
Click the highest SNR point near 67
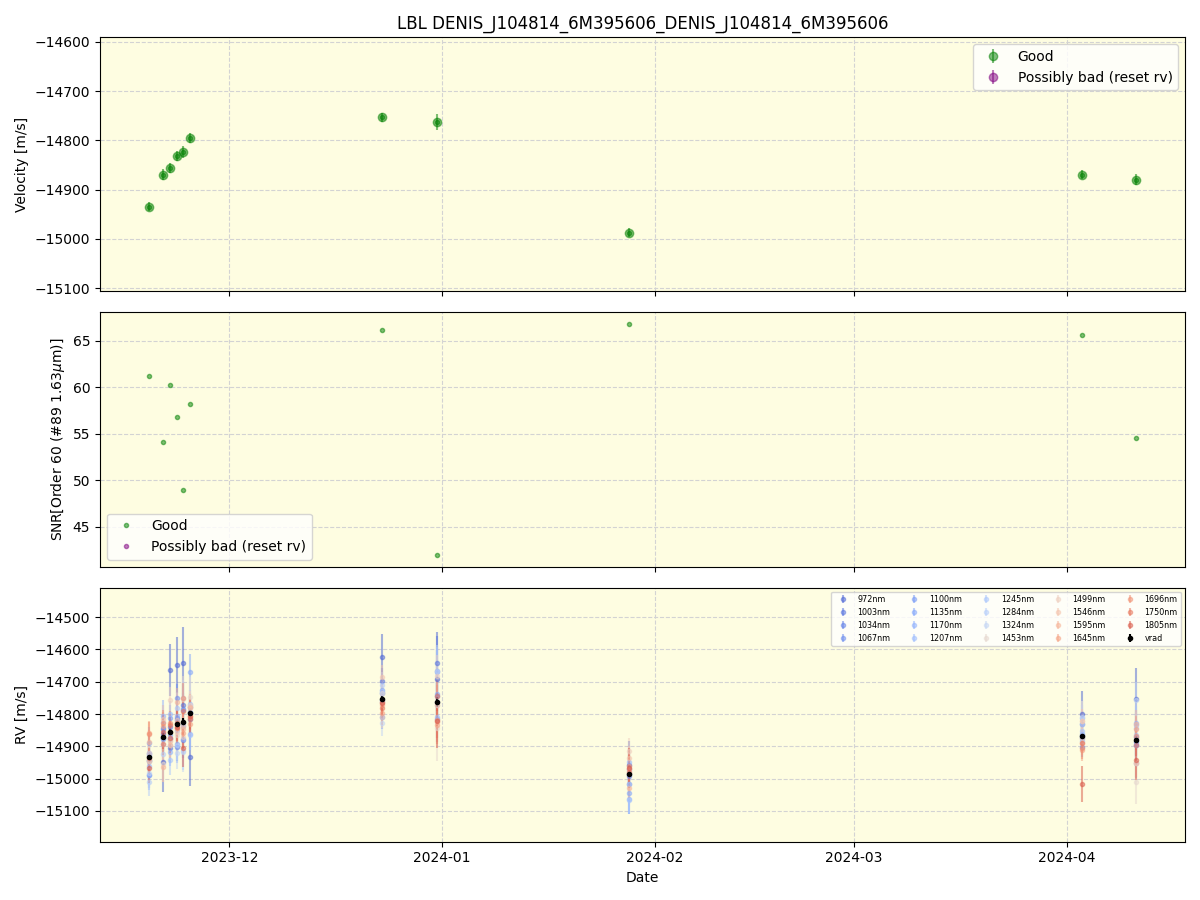coord(629,324)
